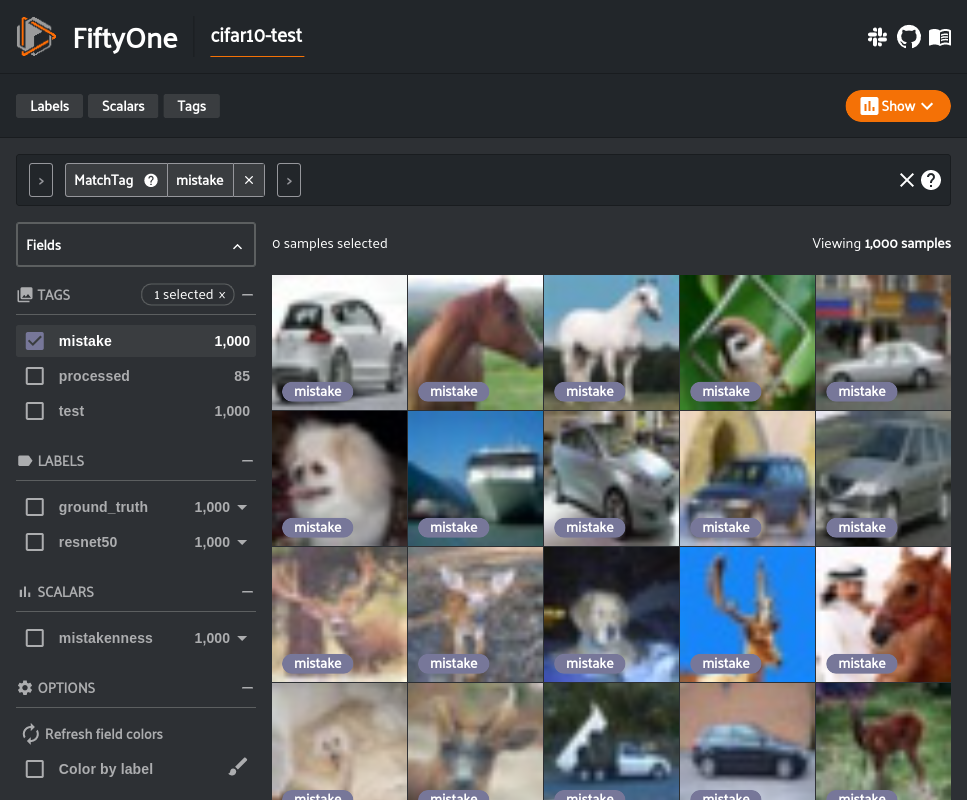The image size is (967, 800).
Task: Toggle the ground_truth label checkbox
Action: click(35, 507)
